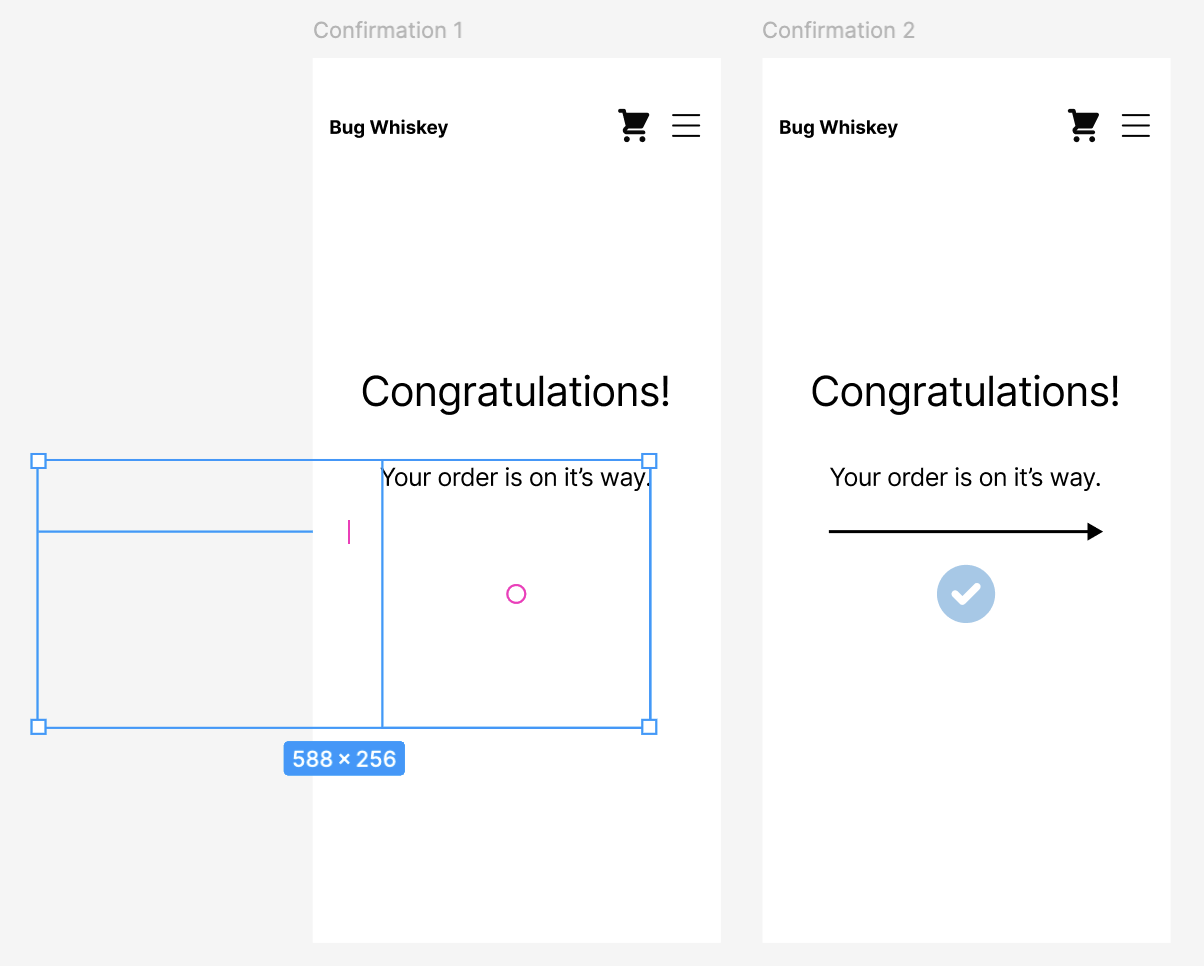Click the bottom-right selection resize handle
This screenshot has height=966, width=1204.
(649, 727)
